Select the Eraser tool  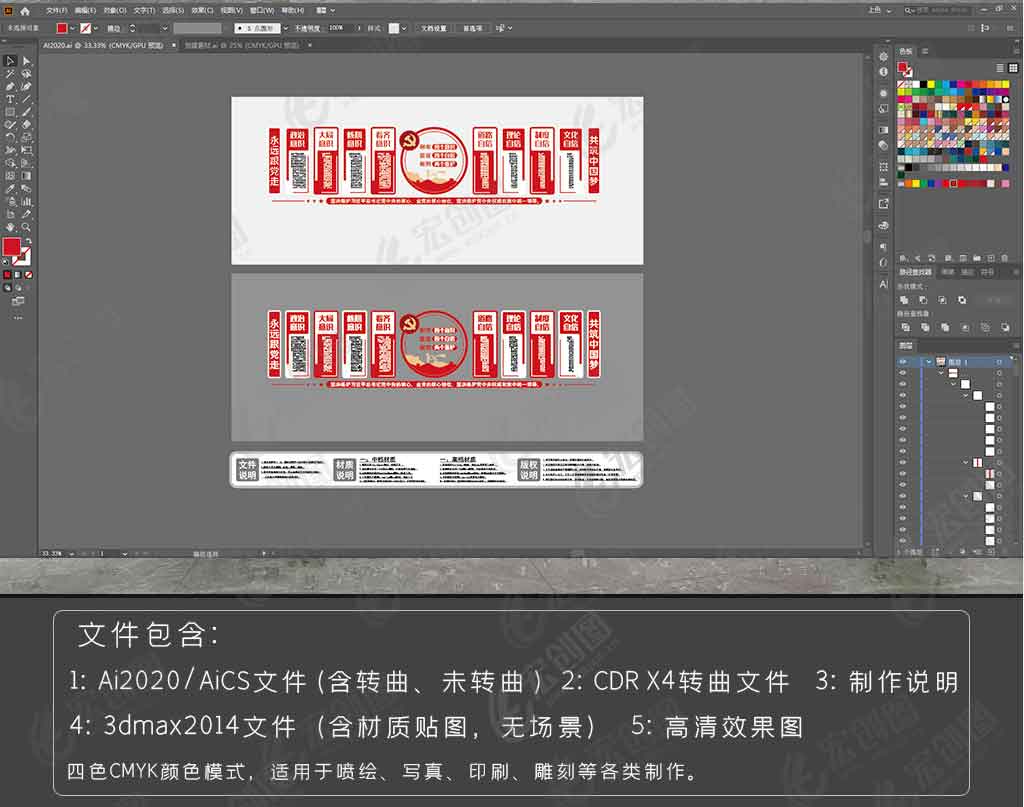(26, 124)
